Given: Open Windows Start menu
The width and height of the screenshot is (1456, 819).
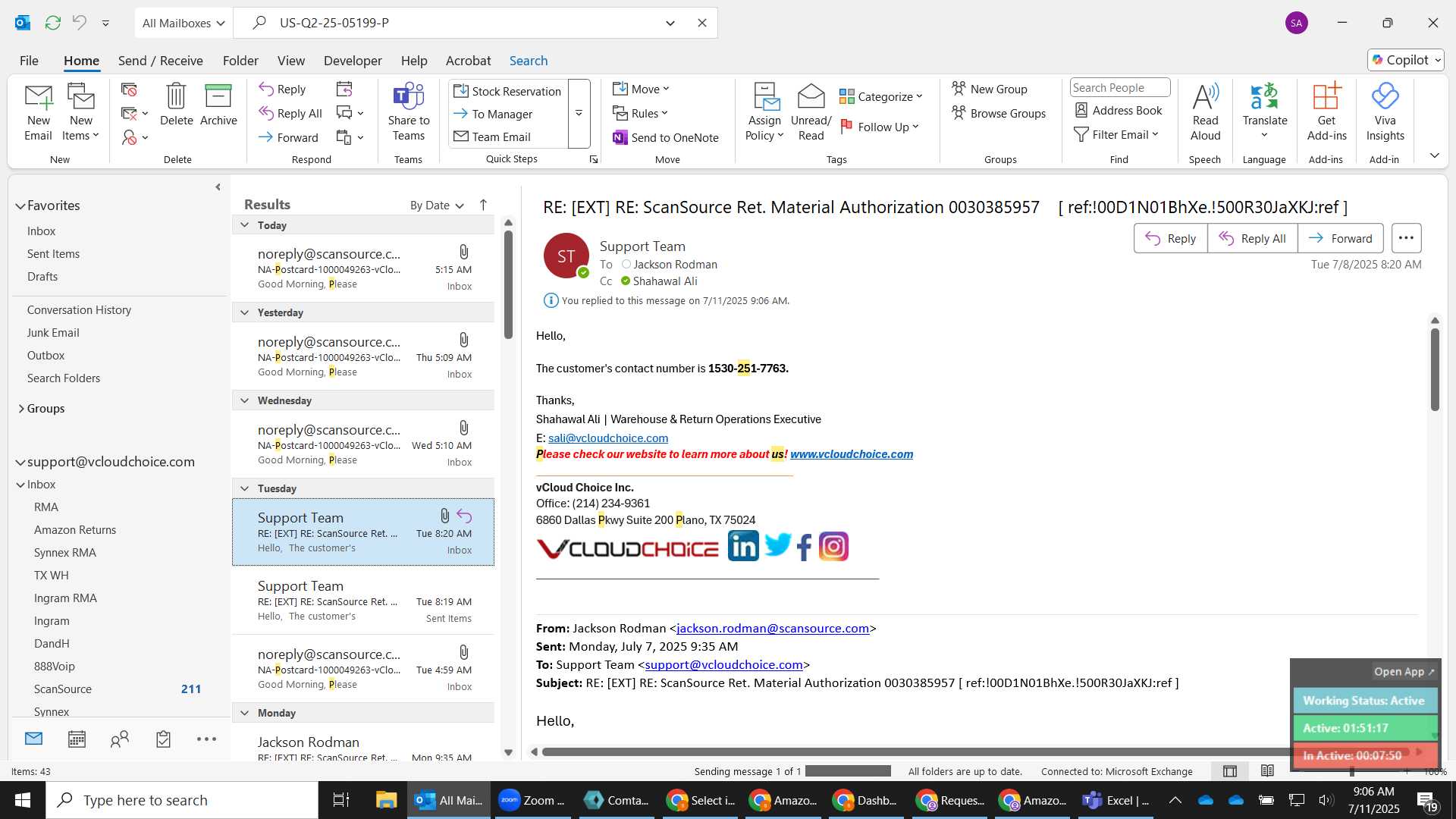Looking at the screenshot, I should click(22, 800).
